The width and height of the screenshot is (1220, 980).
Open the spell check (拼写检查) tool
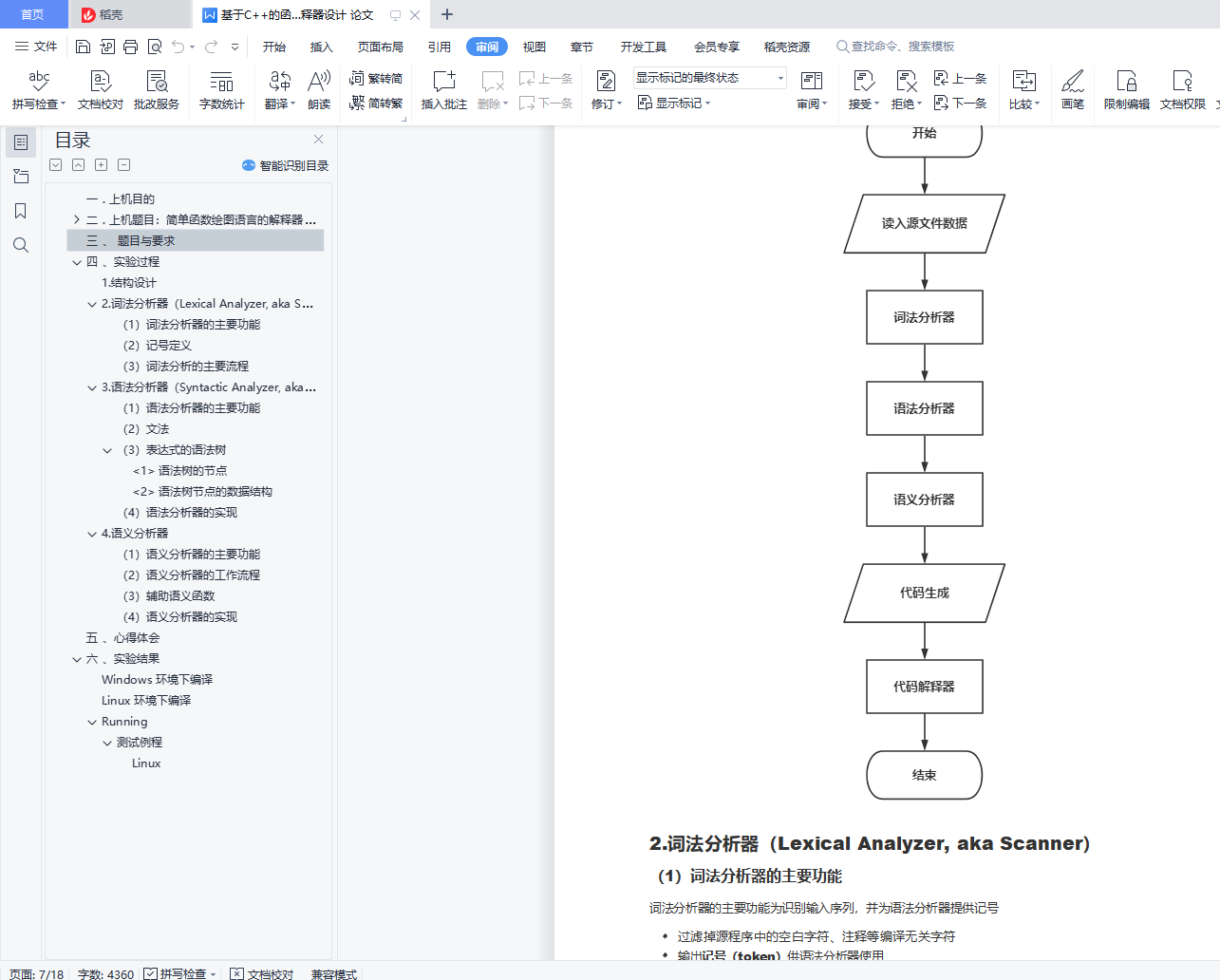pyautogui.click(x=39, y=90)
